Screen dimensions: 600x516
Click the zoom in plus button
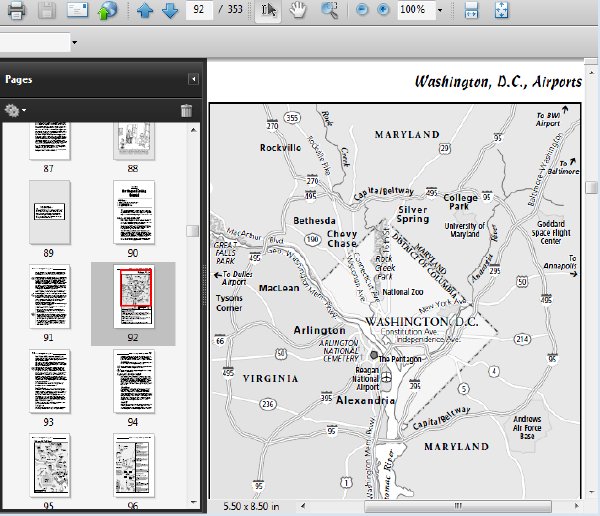383,10
